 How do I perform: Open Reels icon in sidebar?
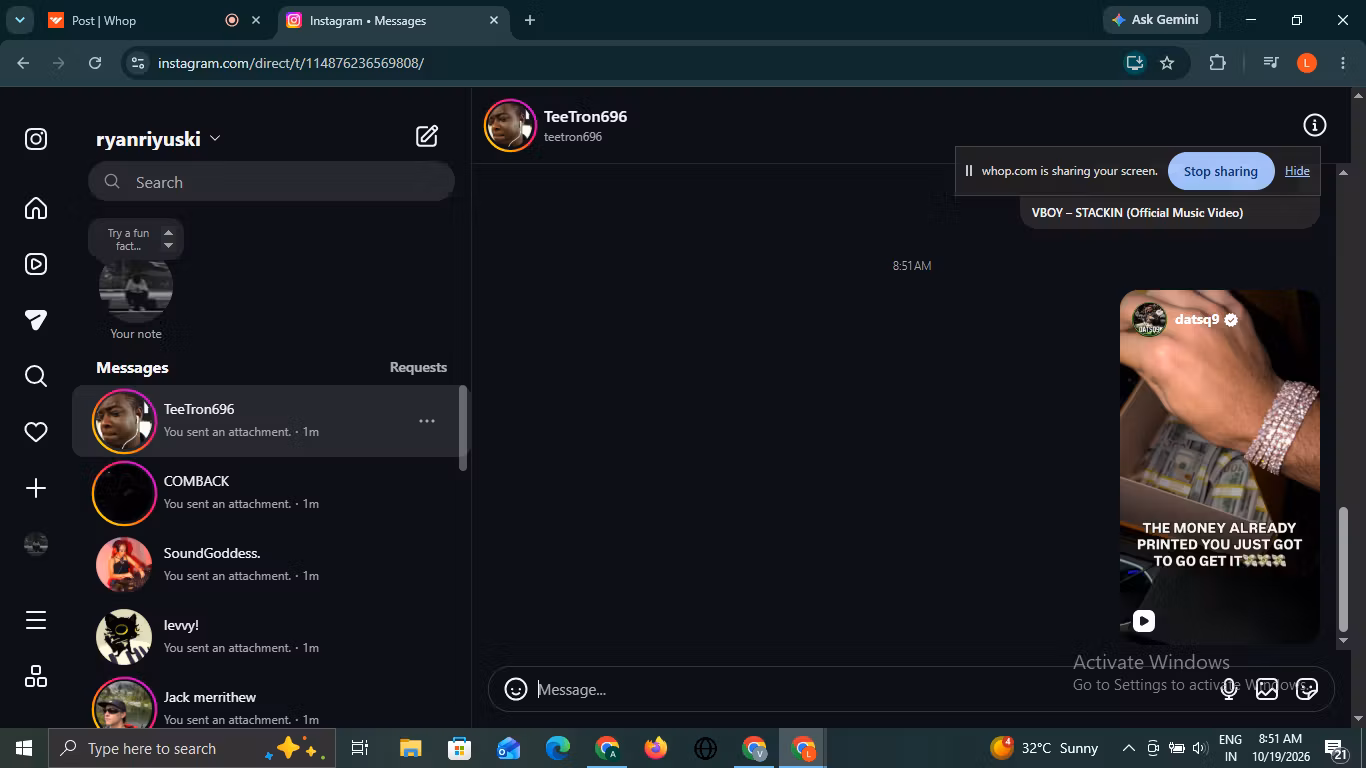pyautogui.click(x=36, y=264)
